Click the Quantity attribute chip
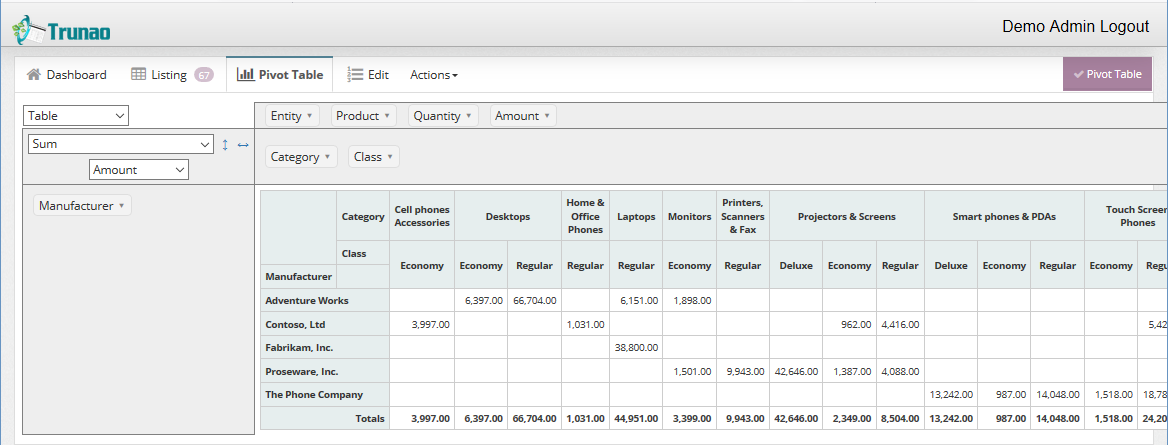 pyautogui.click(x=443, y=116)
